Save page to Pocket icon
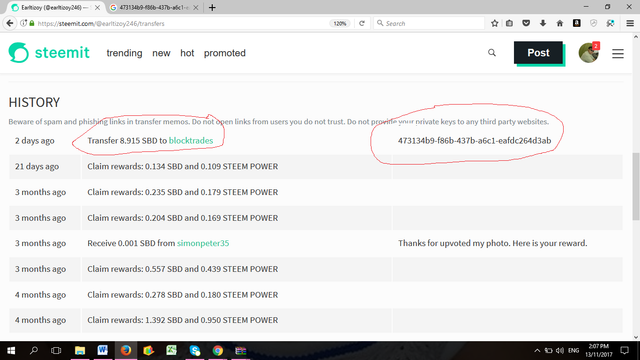The height and width of the screenshot is (360, 640). (526, 23)
